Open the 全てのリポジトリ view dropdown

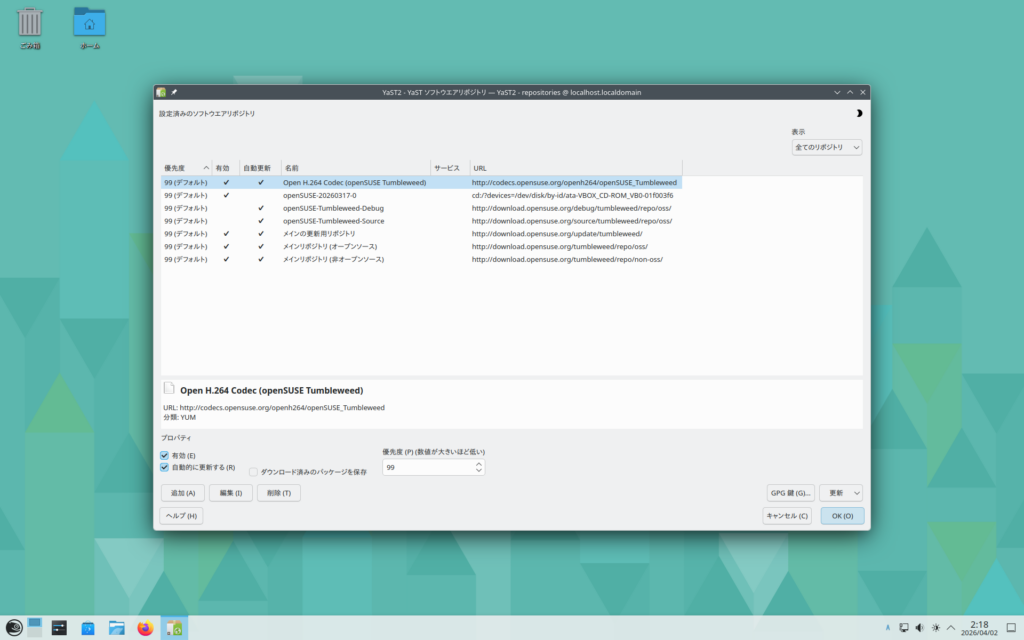[826, 147]
